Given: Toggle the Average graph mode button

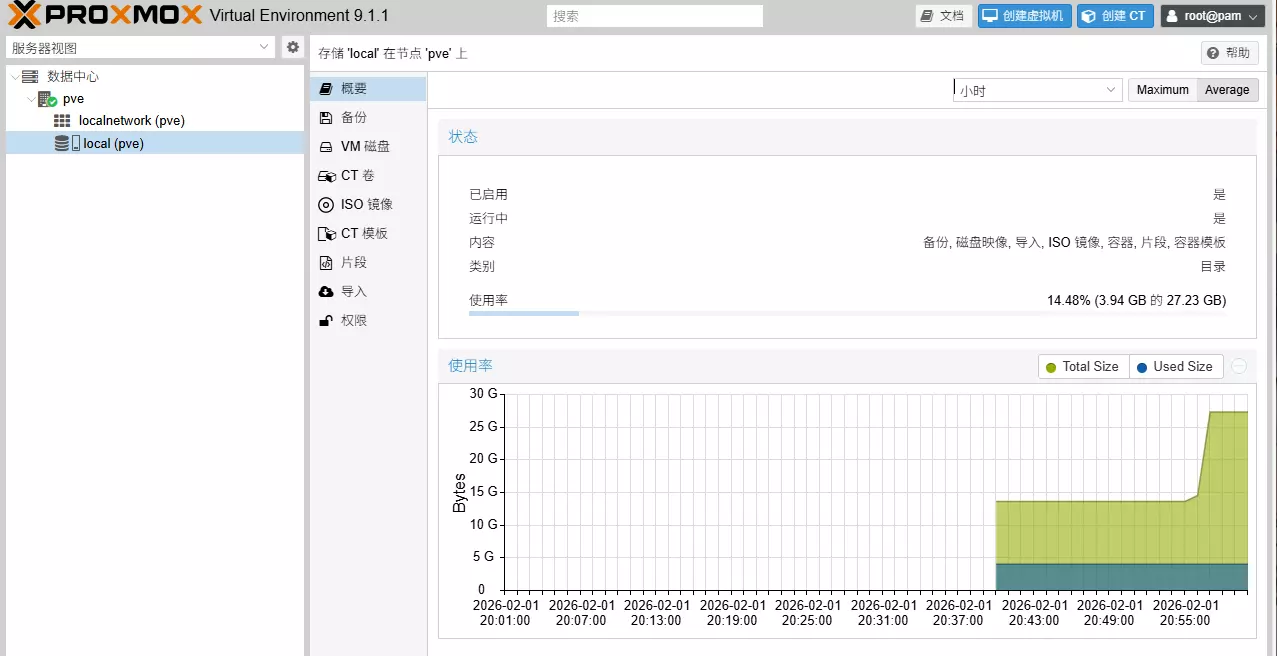Looking at the screenshot, I should (x=1227, y=90).
